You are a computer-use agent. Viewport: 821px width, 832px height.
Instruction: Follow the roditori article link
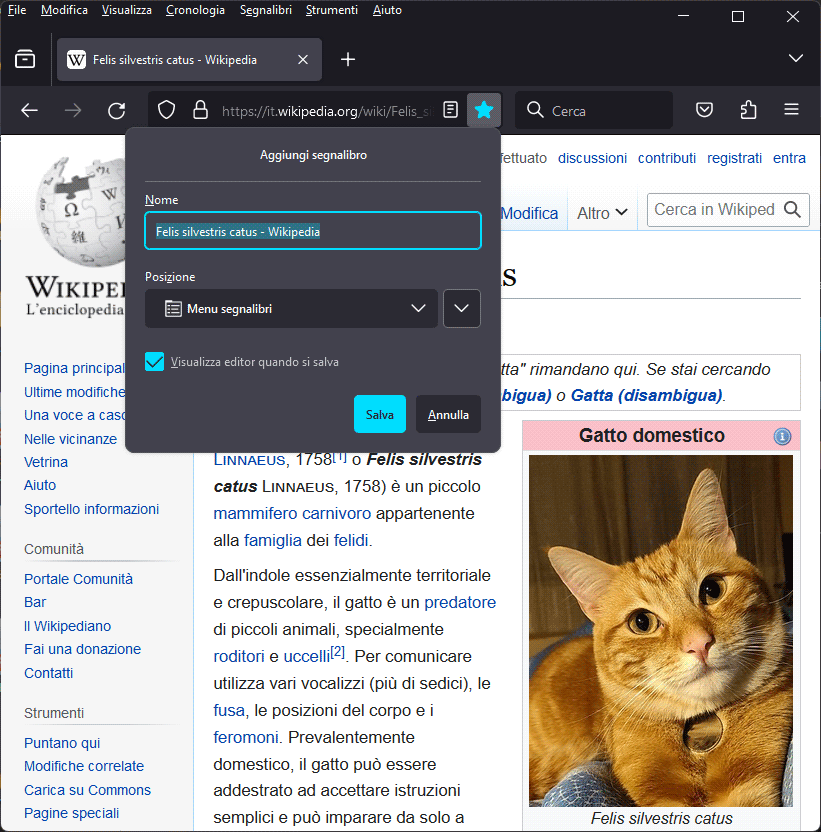point(239,656)
